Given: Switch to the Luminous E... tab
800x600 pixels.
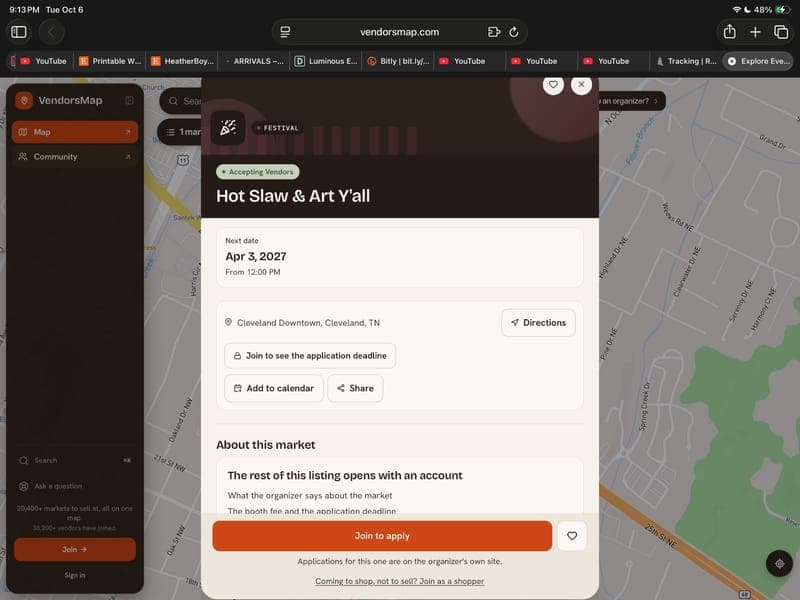Looking at the screenshot, I should 326,61.
